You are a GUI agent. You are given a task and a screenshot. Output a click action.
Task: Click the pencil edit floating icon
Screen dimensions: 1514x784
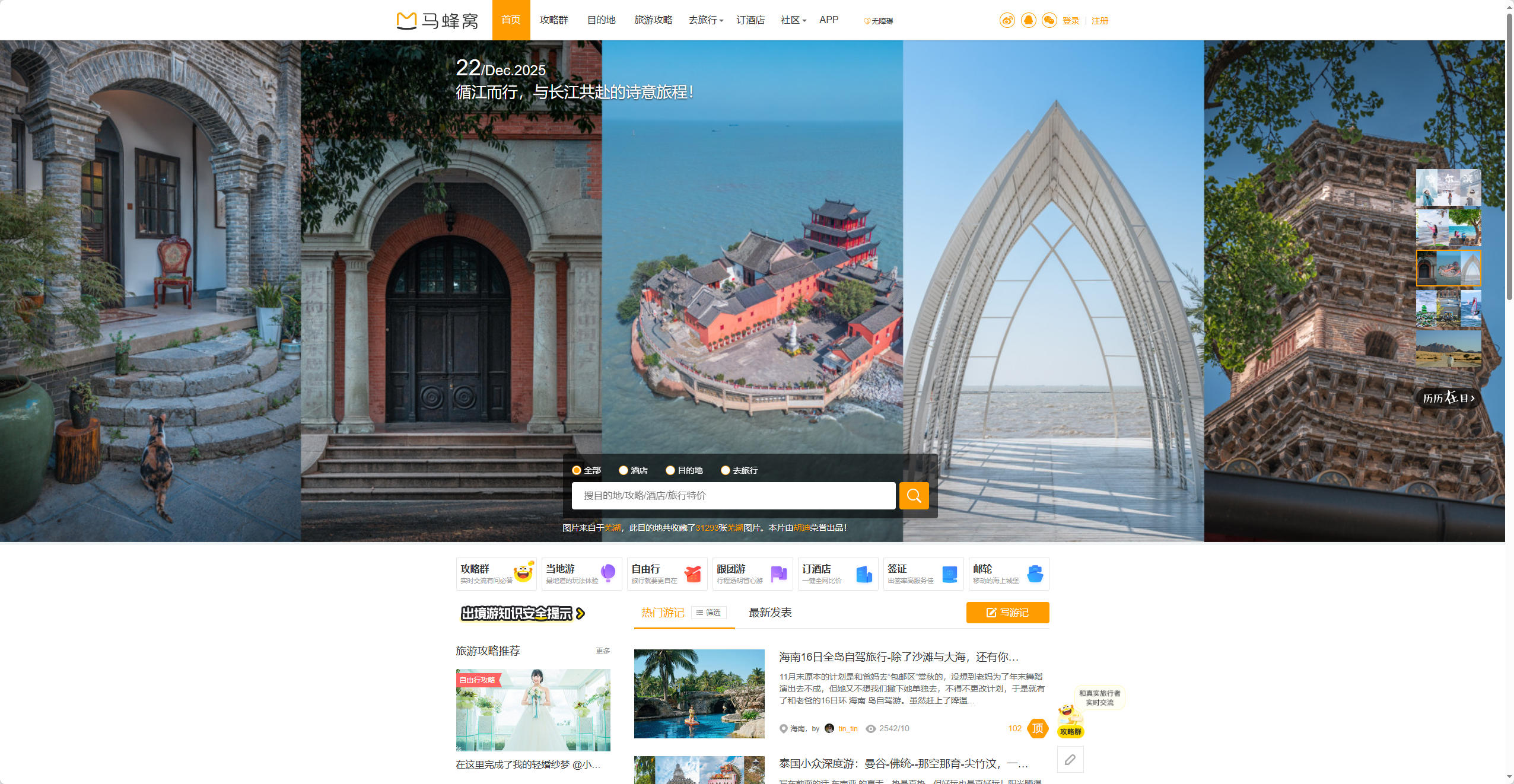pyautogui.click(x=1070, y=760)
